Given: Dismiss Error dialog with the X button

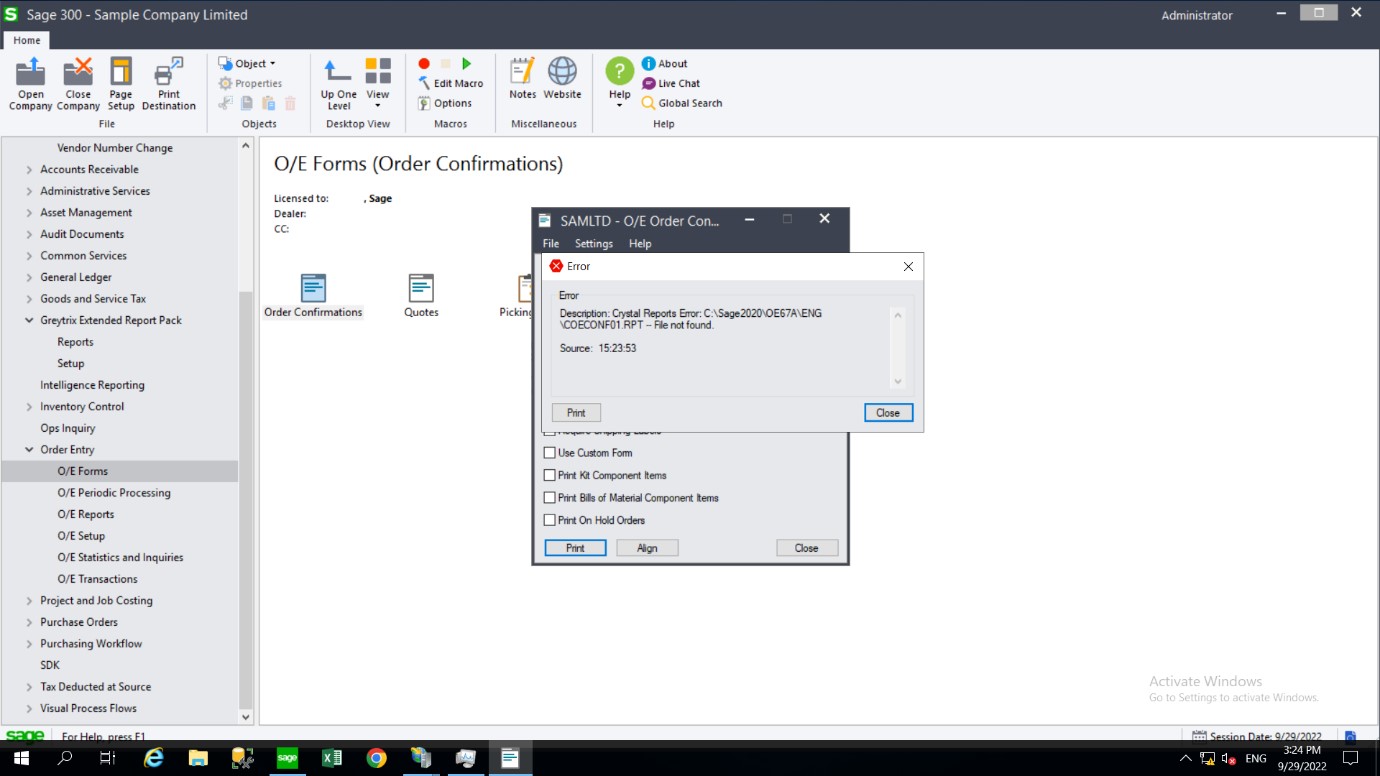Looking at the screenshot, I should [908, 266].
